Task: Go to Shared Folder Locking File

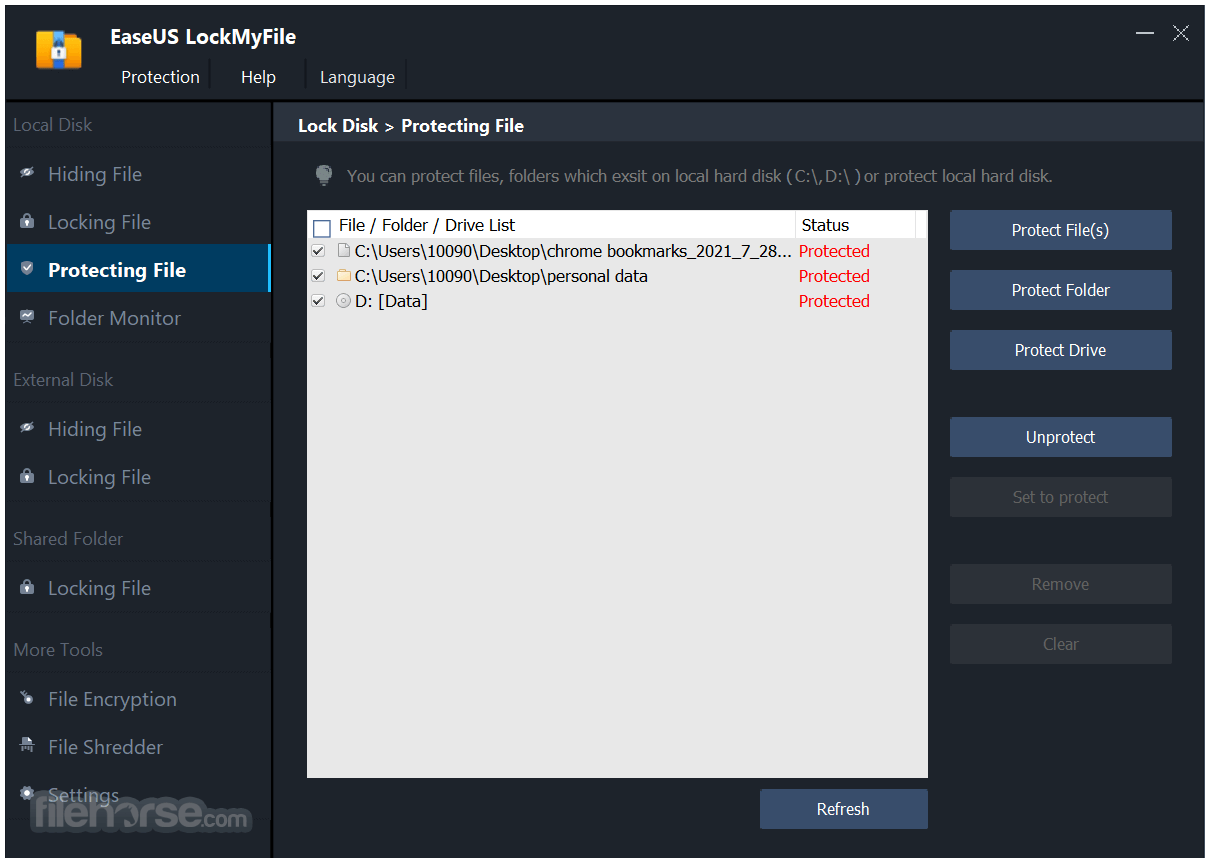Action: pyautogui.click(x=138, y=587)
